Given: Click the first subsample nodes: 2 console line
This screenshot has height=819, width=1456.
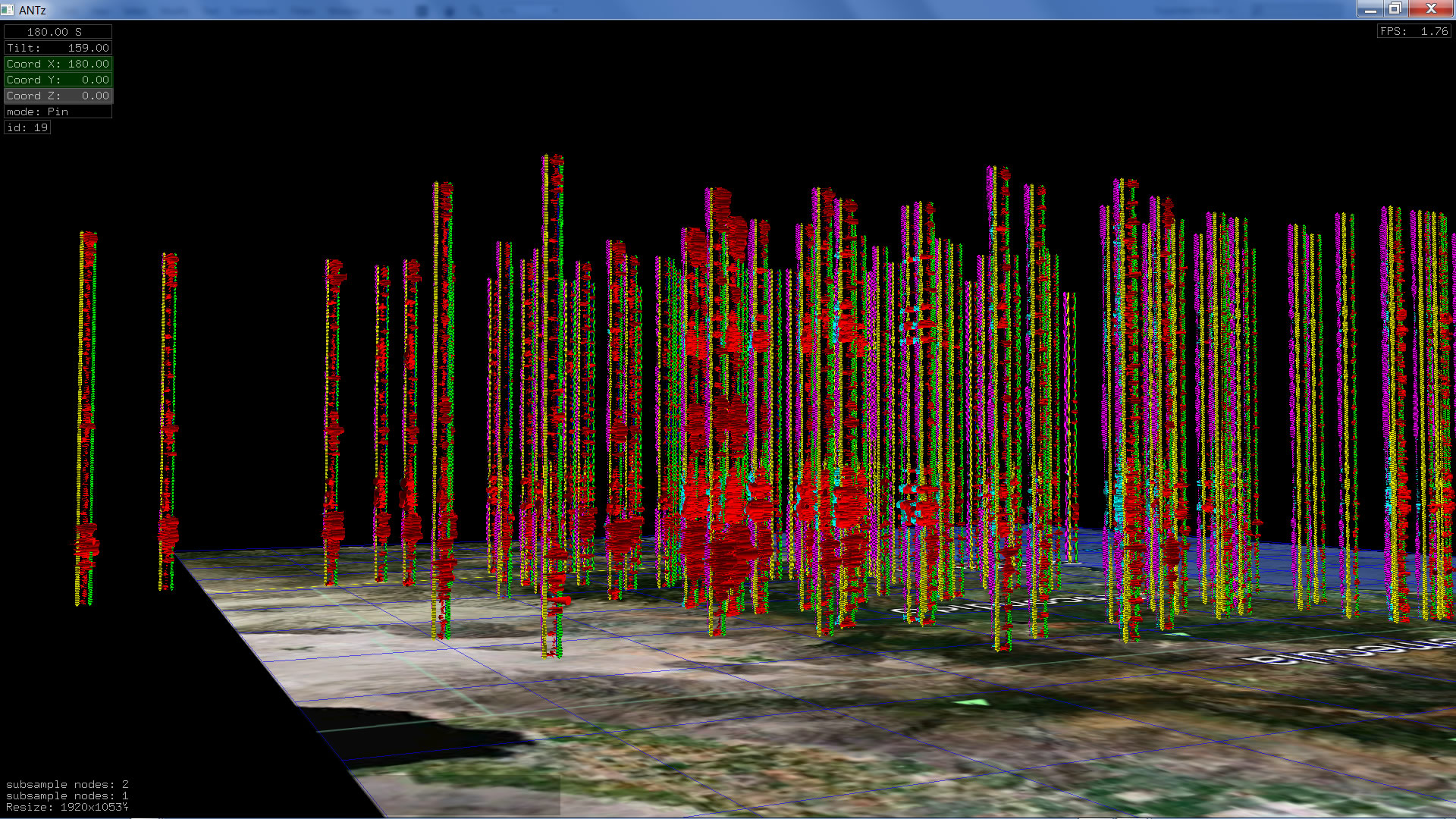Looking at the screenshot, I should click(67, 784).
